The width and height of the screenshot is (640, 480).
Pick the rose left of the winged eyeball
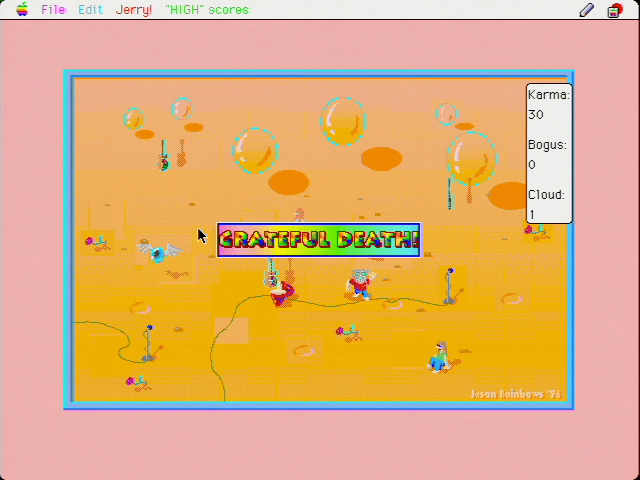(x=94, y=242)
